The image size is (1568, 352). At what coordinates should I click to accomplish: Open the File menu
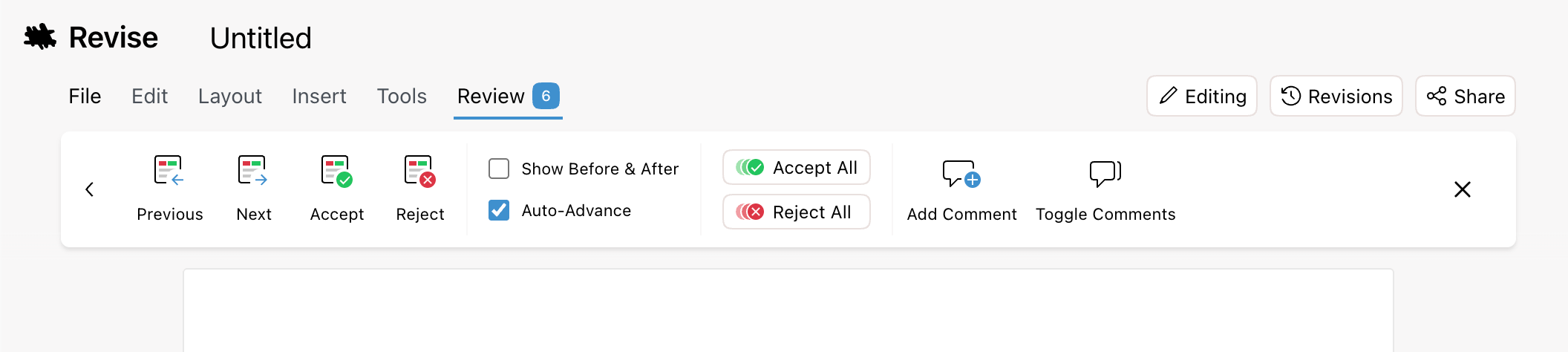(85, 97)
